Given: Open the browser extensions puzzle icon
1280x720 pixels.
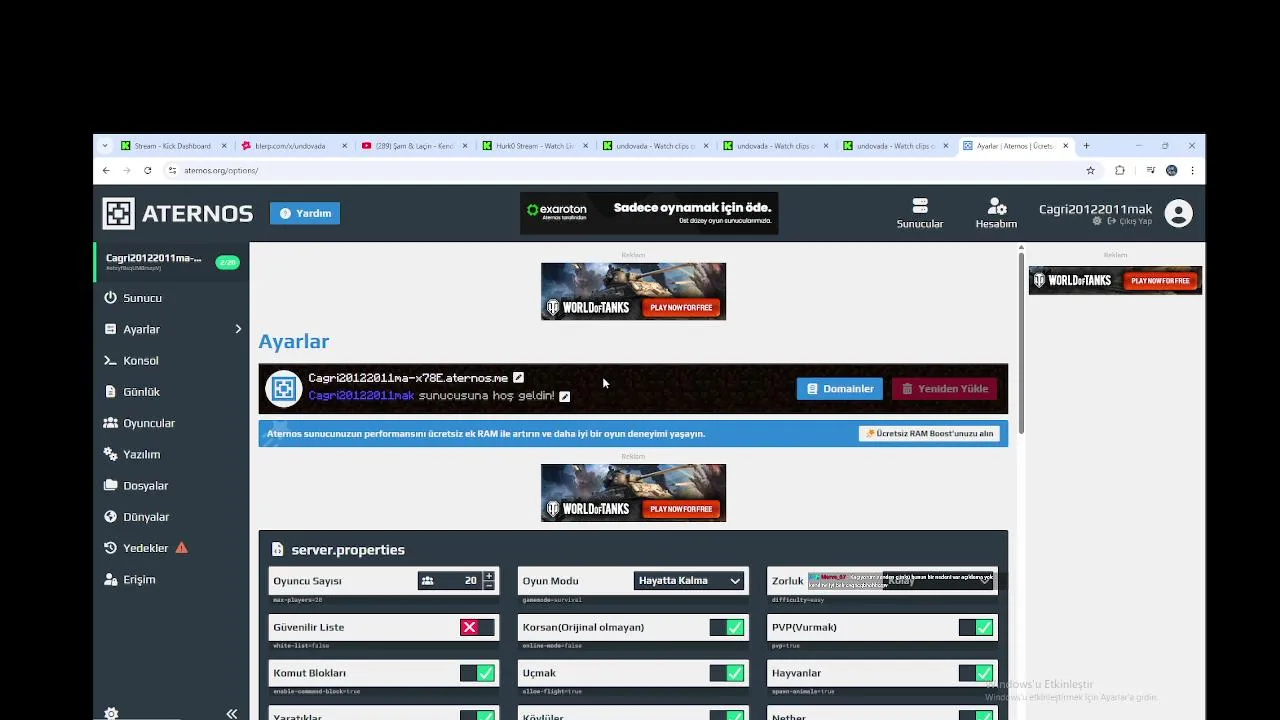Looking at the screenshot, I should coord(1119,170).
